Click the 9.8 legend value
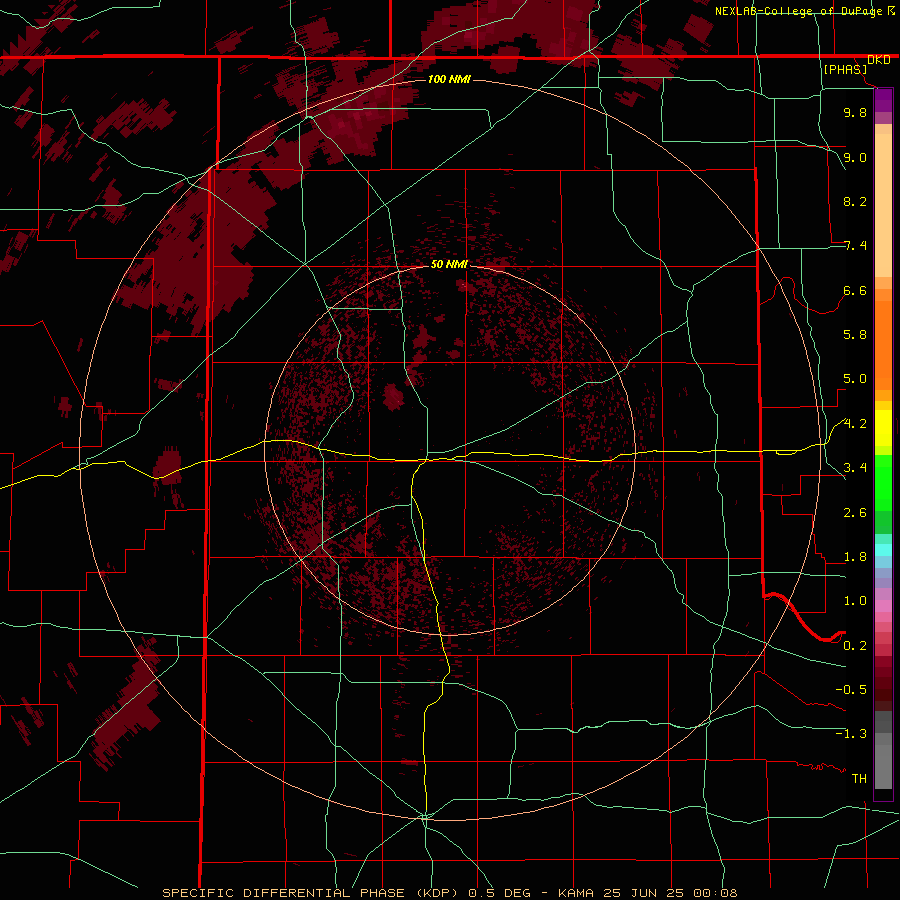 pos(855,112)
